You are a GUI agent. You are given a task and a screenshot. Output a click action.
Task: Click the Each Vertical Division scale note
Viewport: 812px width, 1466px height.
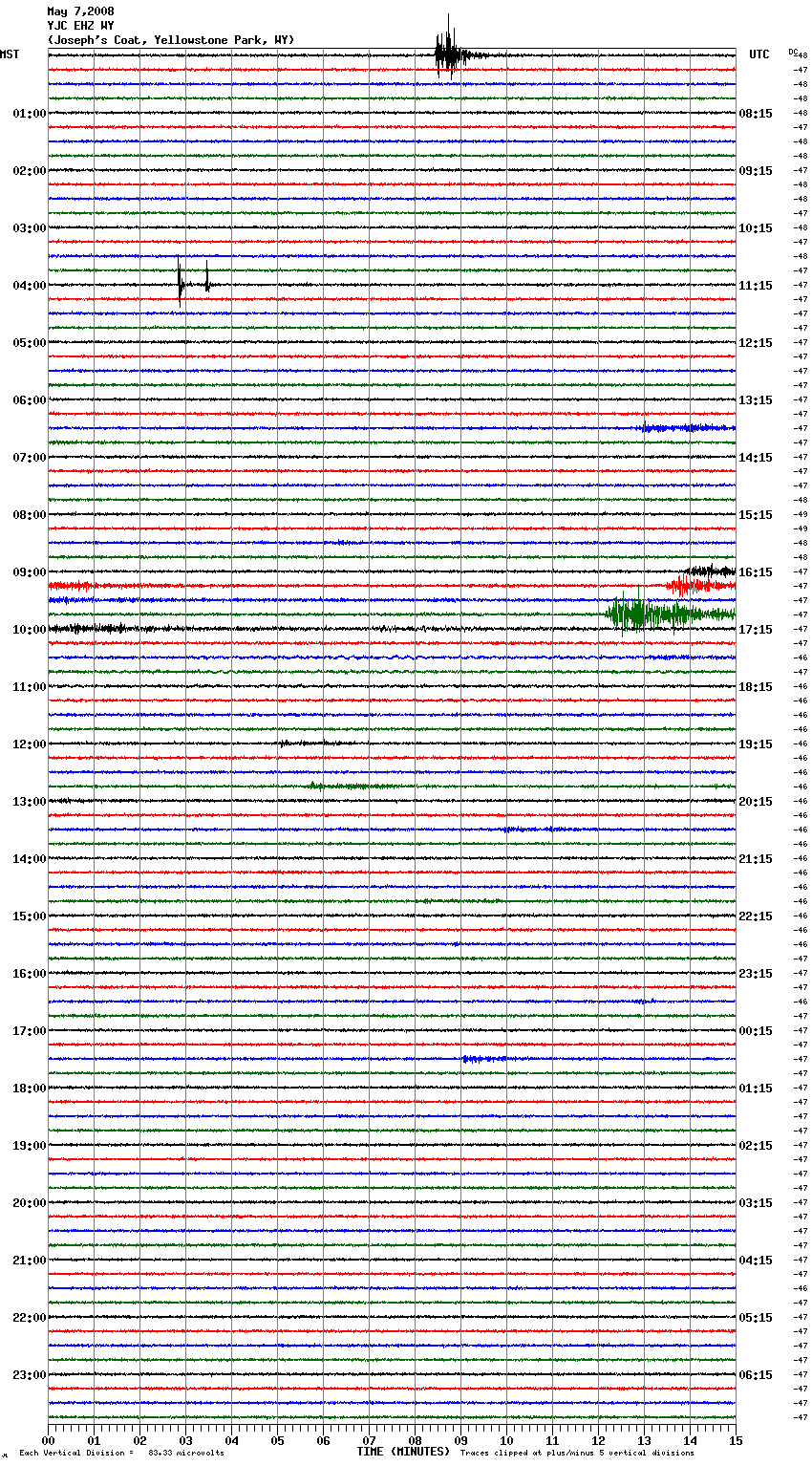click(122, 1453)
